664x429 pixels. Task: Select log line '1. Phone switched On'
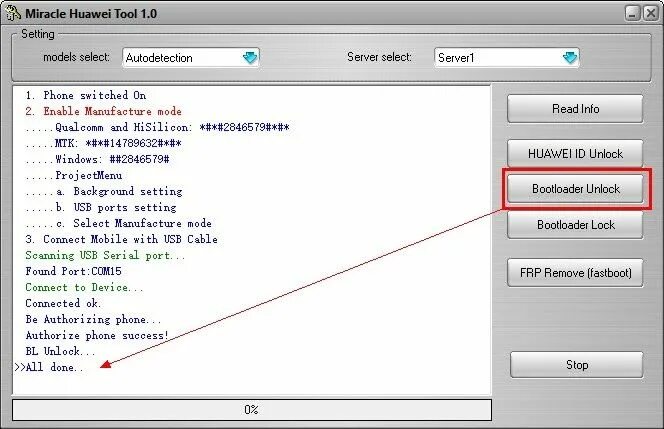[x=86, y=95]
